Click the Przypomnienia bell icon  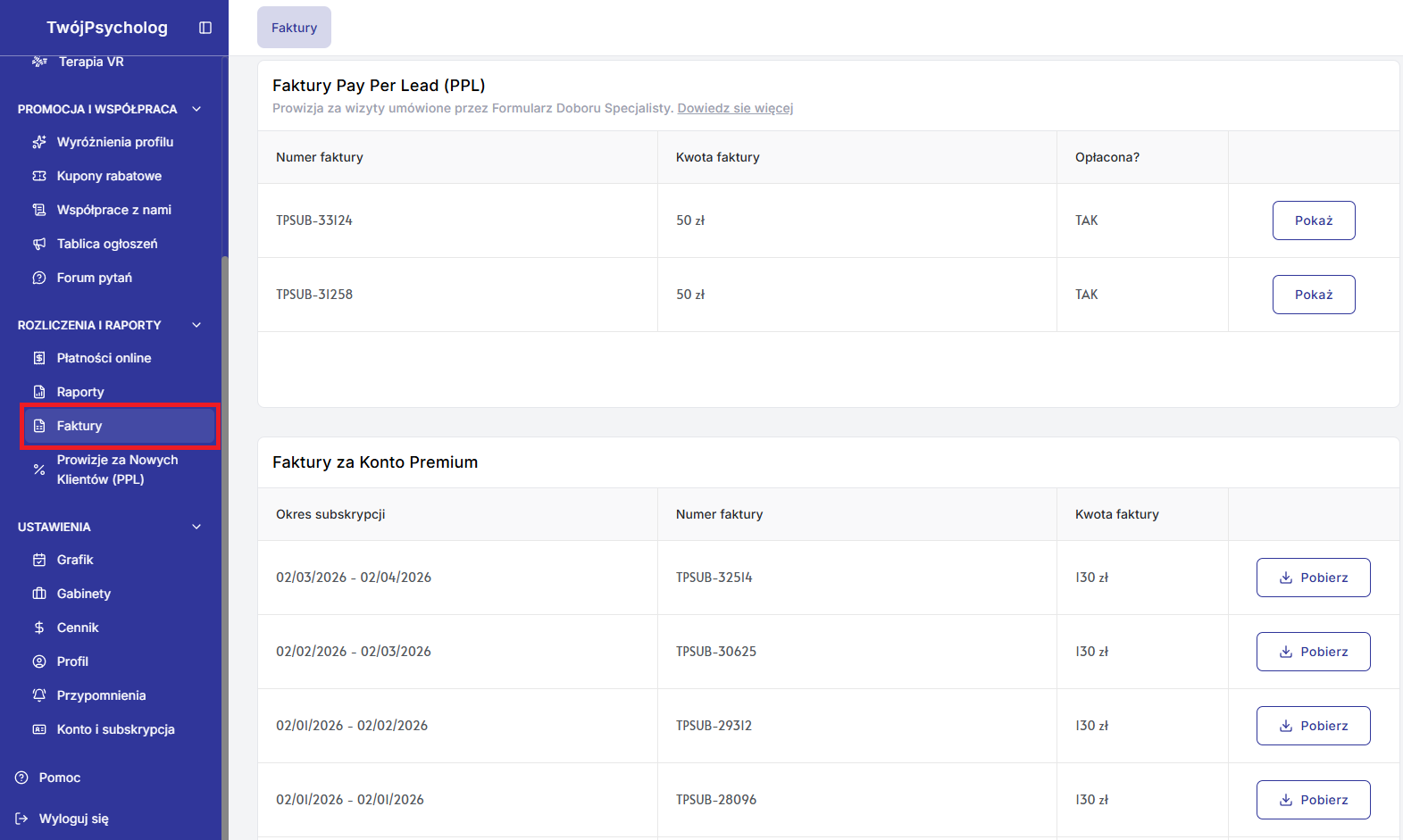(39, 695)
